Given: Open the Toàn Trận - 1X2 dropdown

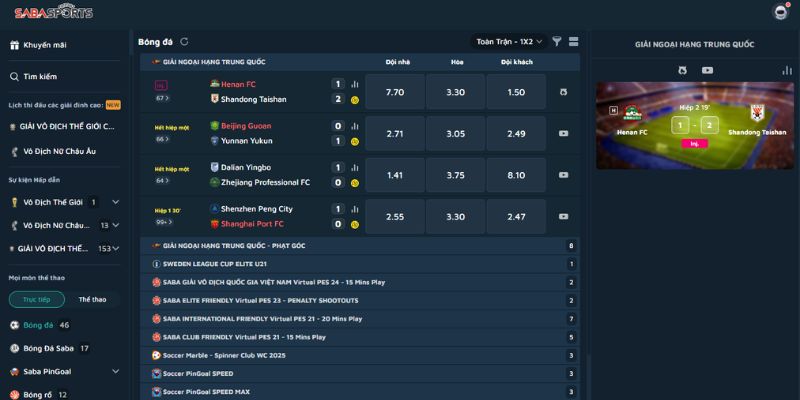Looking at the screenshot, I should point(509,42).
